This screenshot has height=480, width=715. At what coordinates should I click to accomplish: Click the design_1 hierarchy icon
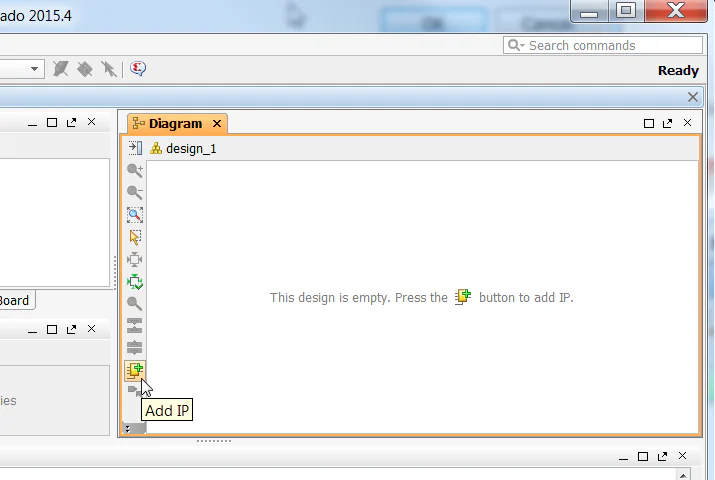coord(156,148)
